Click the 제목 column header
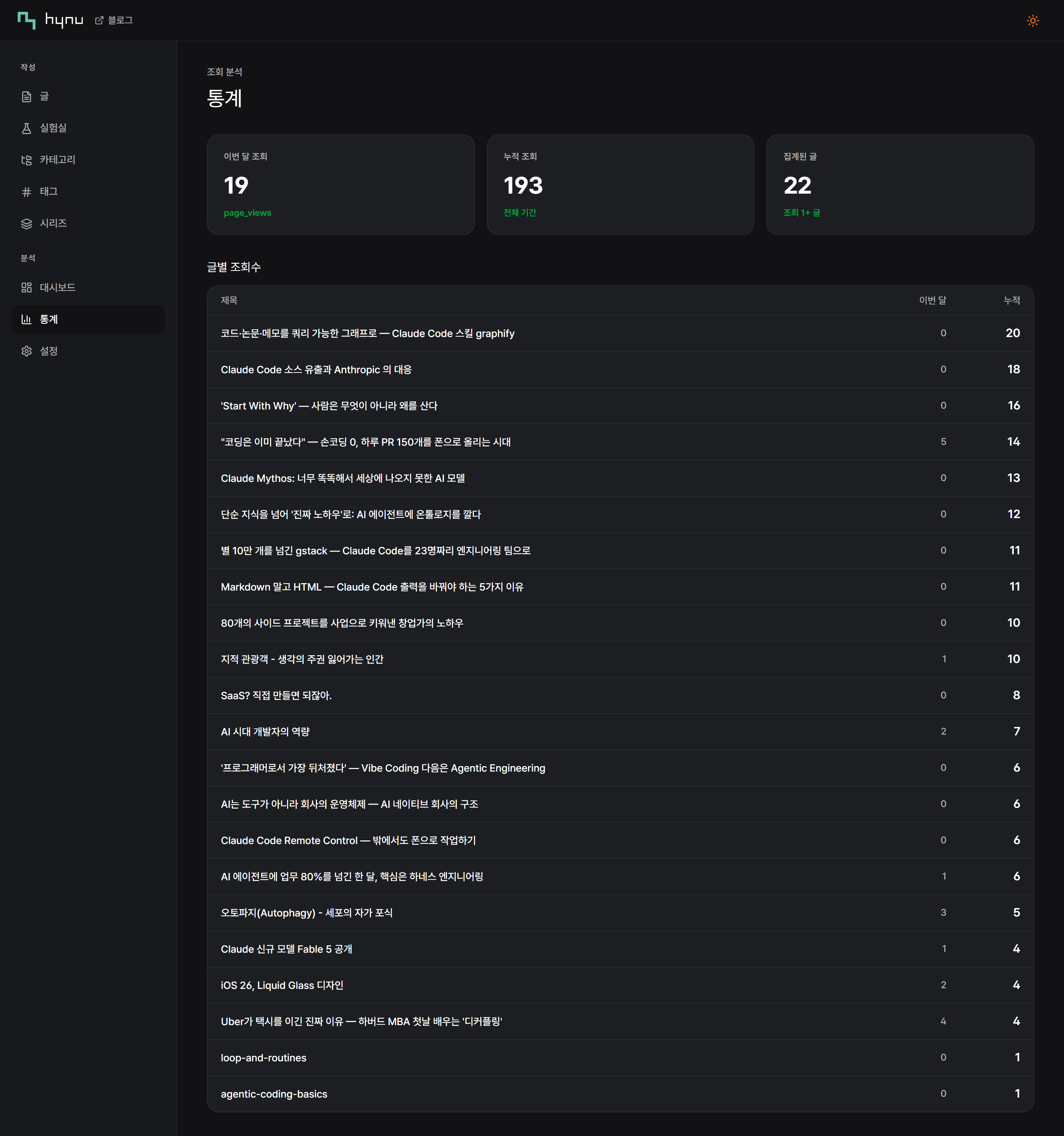This screenshot has height=1136, width=1064. (229, 300)
